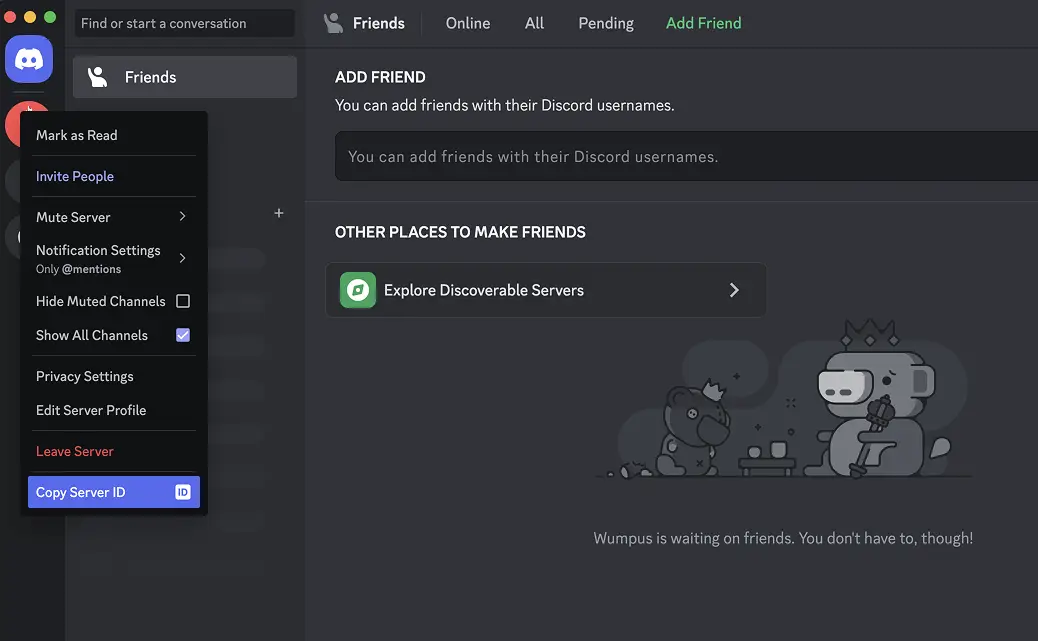Viewport: 1038px width, 641px height.
Task: Switch to the Online tab
Action: (467, 23)
